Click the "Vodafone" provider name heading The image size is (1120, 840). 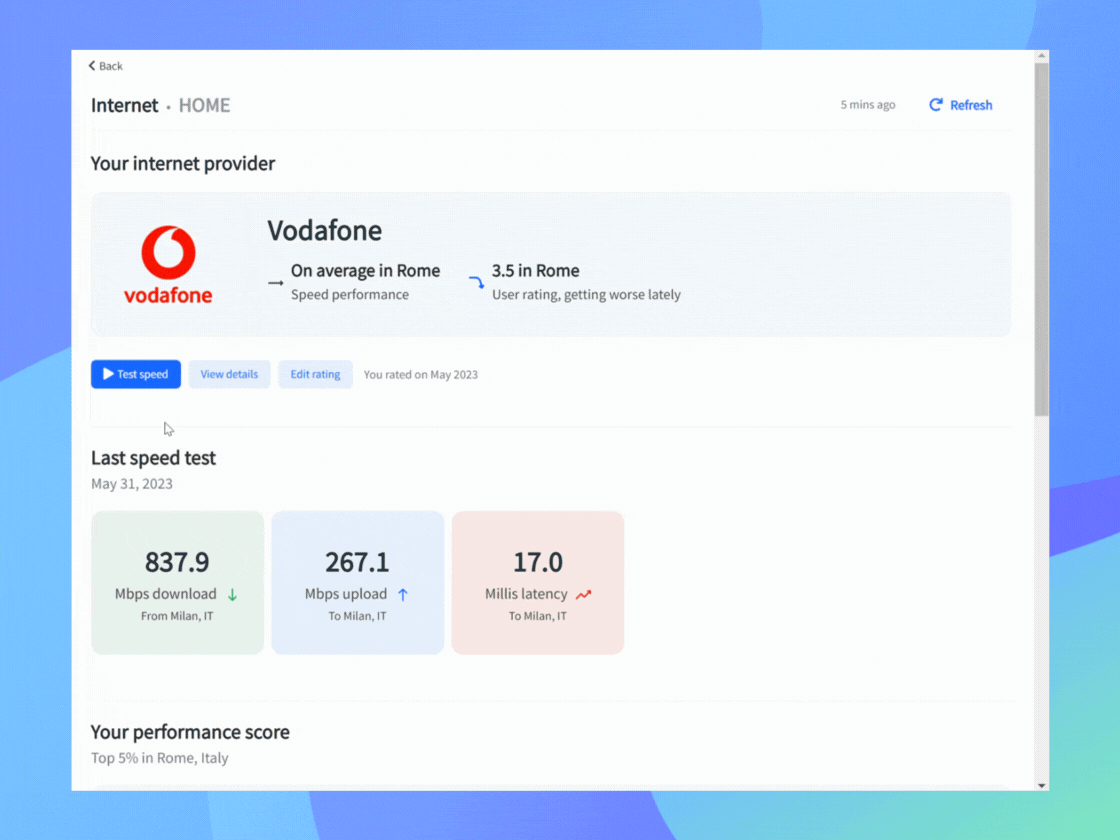(324, 231)
